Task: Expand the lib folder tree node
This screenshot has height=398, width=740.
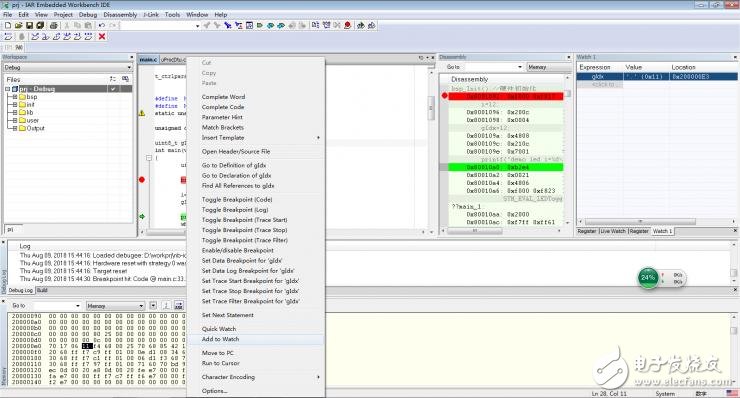Action: pyautogui.click(x=15, y=112)
